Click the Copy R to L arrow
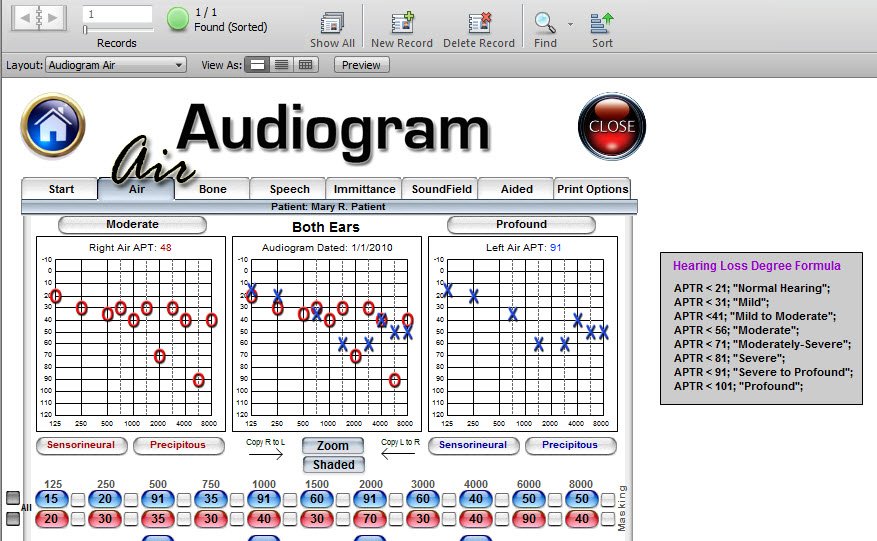 (266, 454)
